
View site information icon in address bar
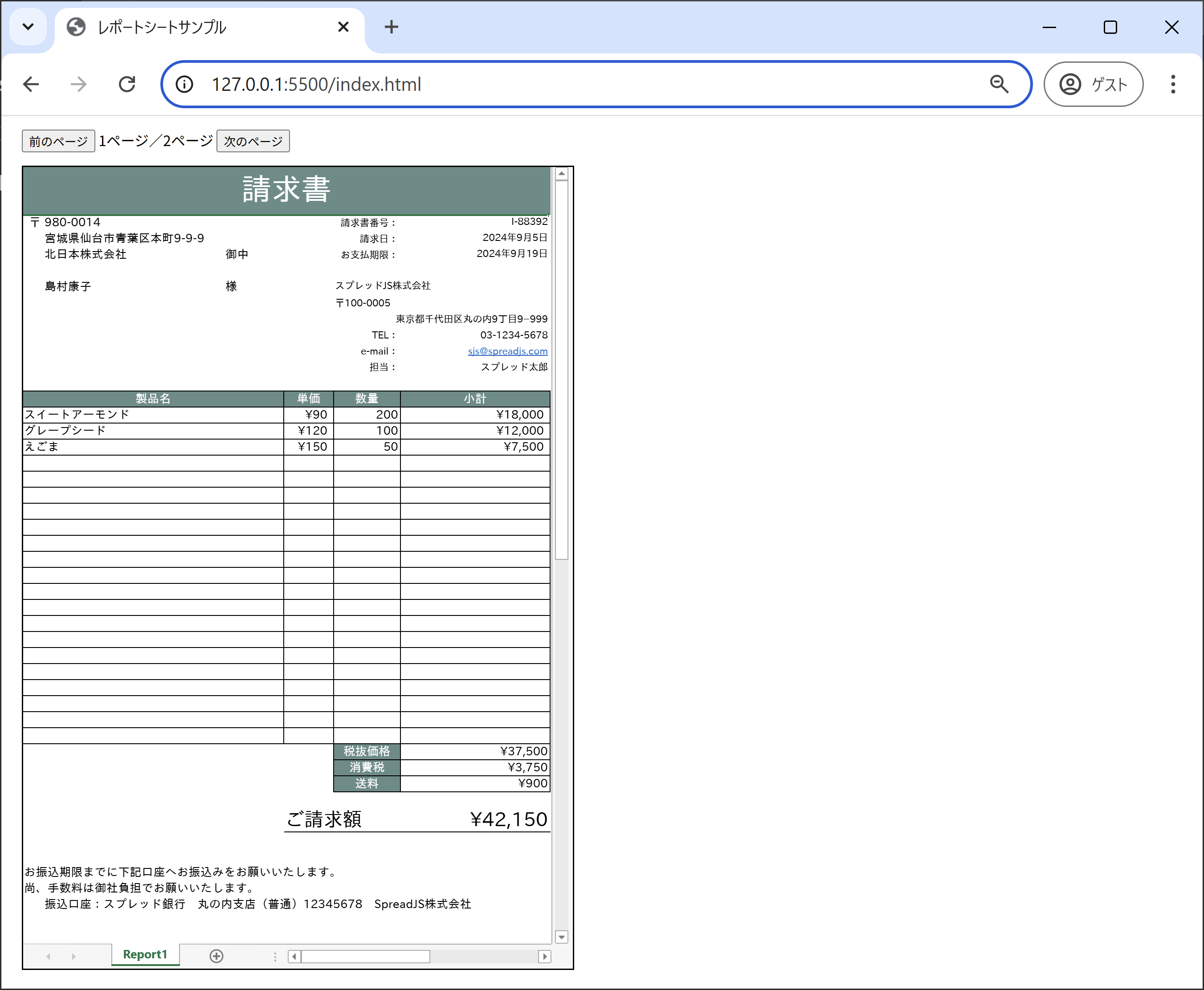(184, 85)
